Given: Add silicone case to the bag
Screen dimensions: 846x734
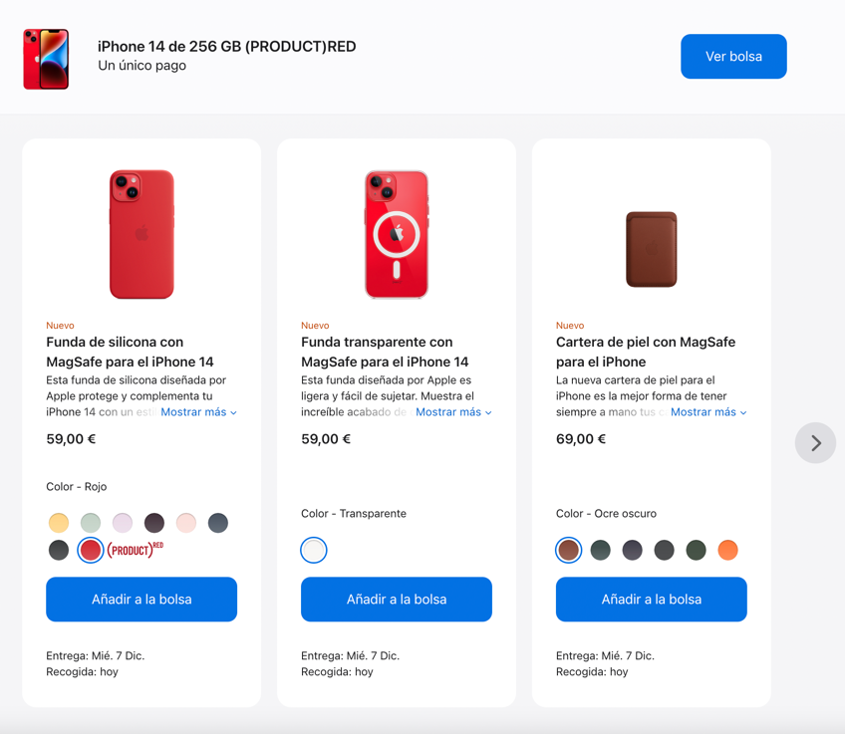Looking at the screenshot, I should click(x=141, y=599).
